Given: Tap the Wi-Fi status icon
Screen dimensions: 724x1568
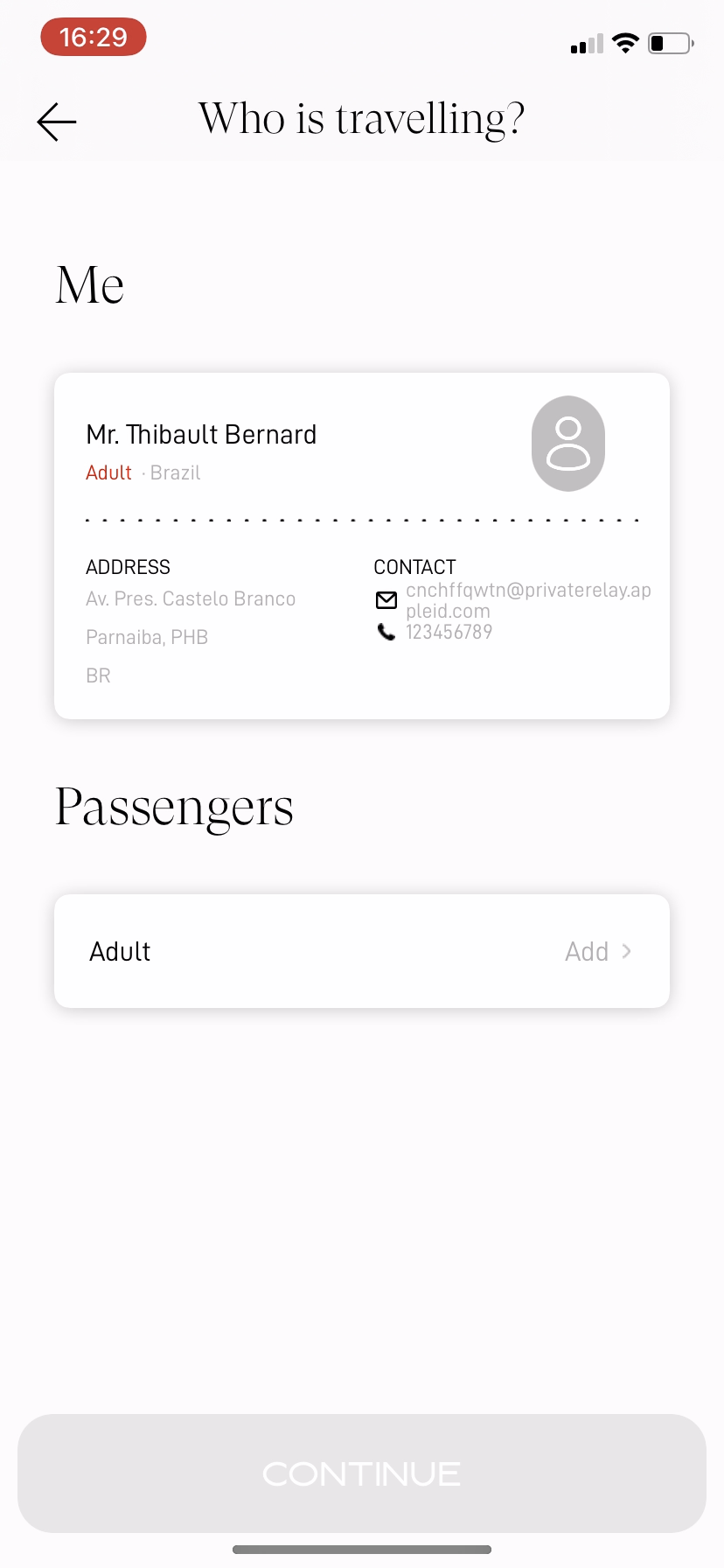Looking at the screenshot, I should click(625, 43).
